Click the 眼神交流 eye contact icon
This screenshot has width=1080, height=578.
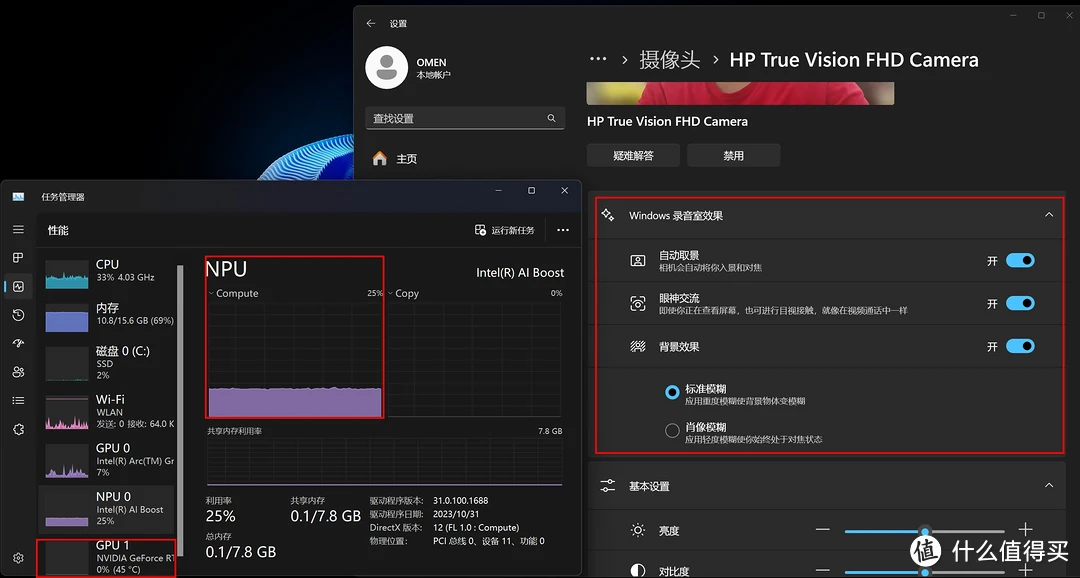pos(638,303)
